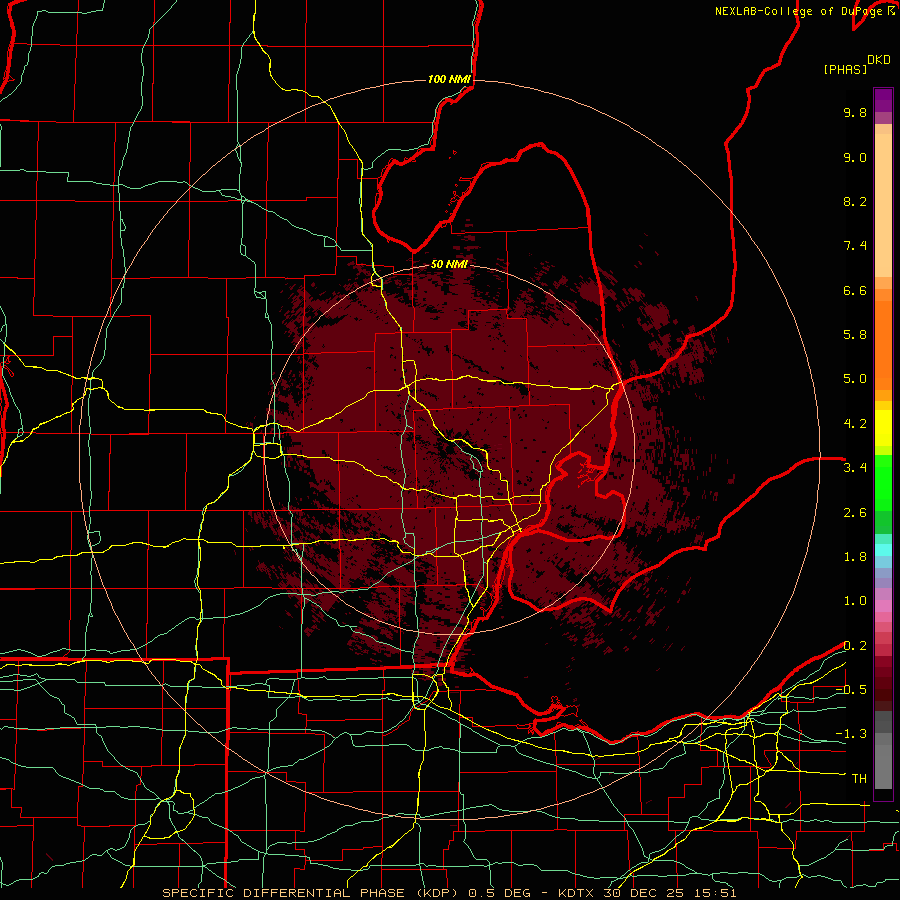
Task: Click the 5.0 scale value
Action: (855, 379)
